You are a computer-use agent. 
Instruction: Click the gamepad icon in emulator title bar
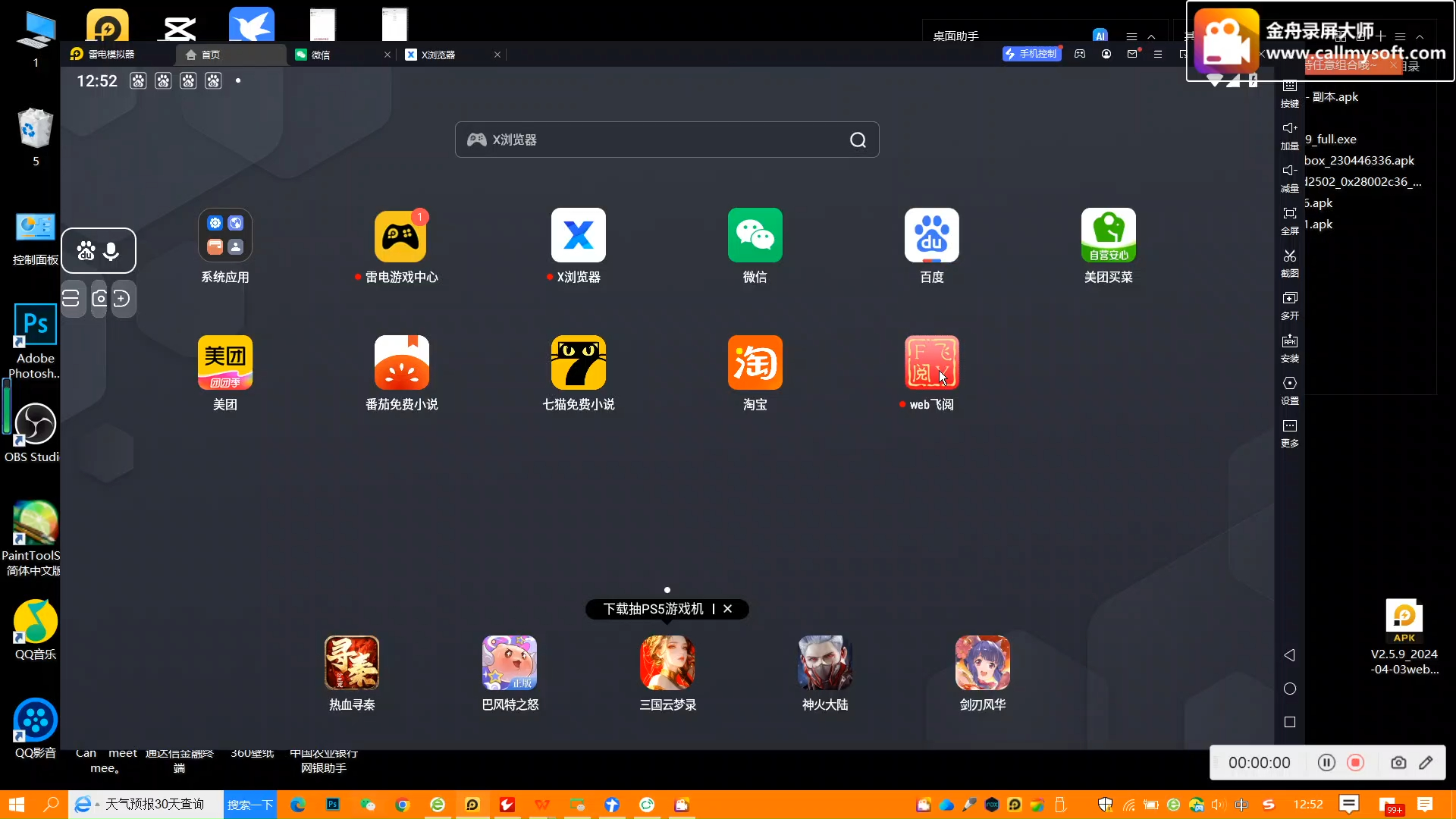click(x=1080, y=54)
